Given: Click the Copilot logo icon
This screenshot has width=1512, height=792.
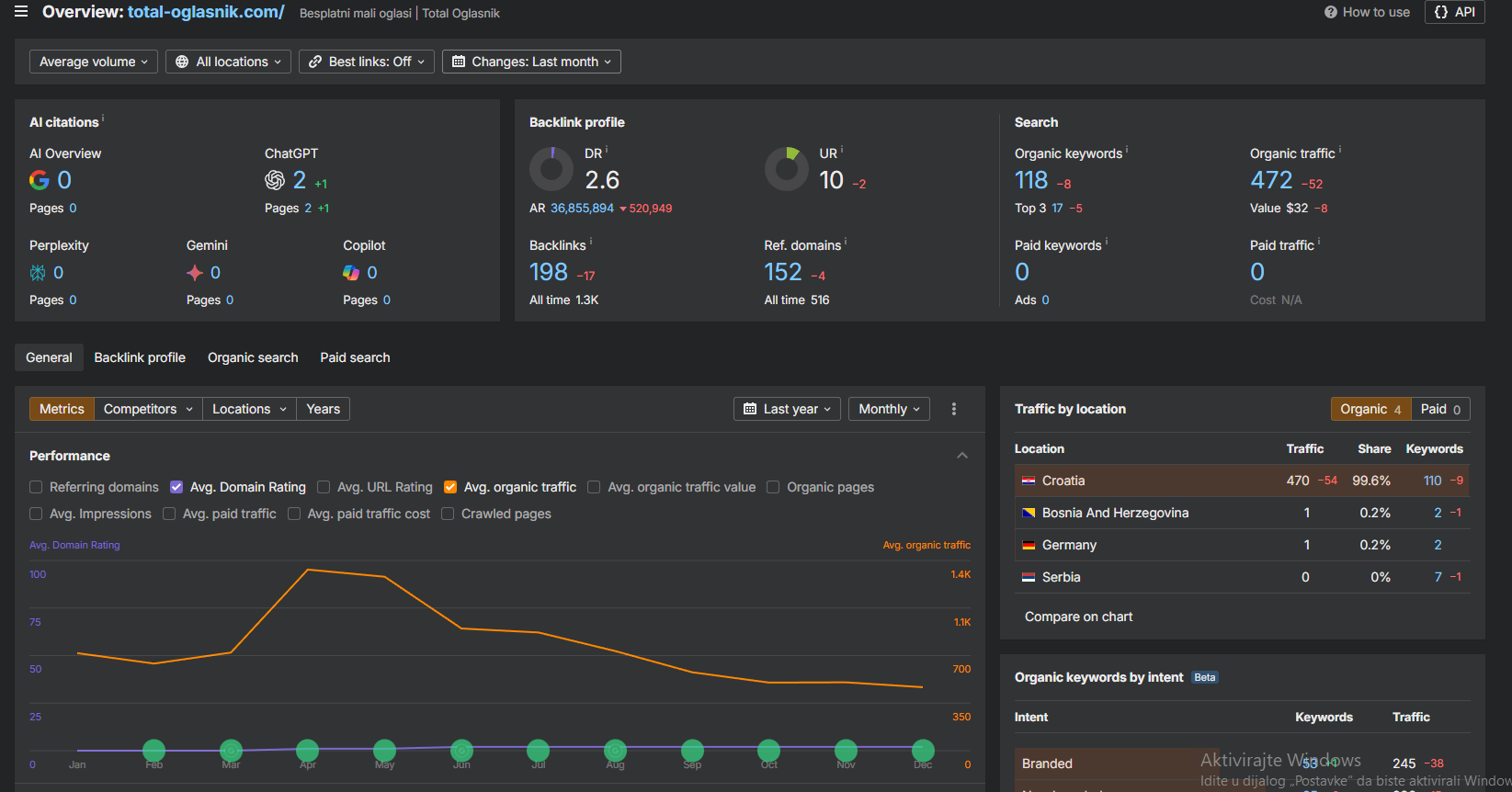Looking at the screenshot, I should (x=351, y=273).
